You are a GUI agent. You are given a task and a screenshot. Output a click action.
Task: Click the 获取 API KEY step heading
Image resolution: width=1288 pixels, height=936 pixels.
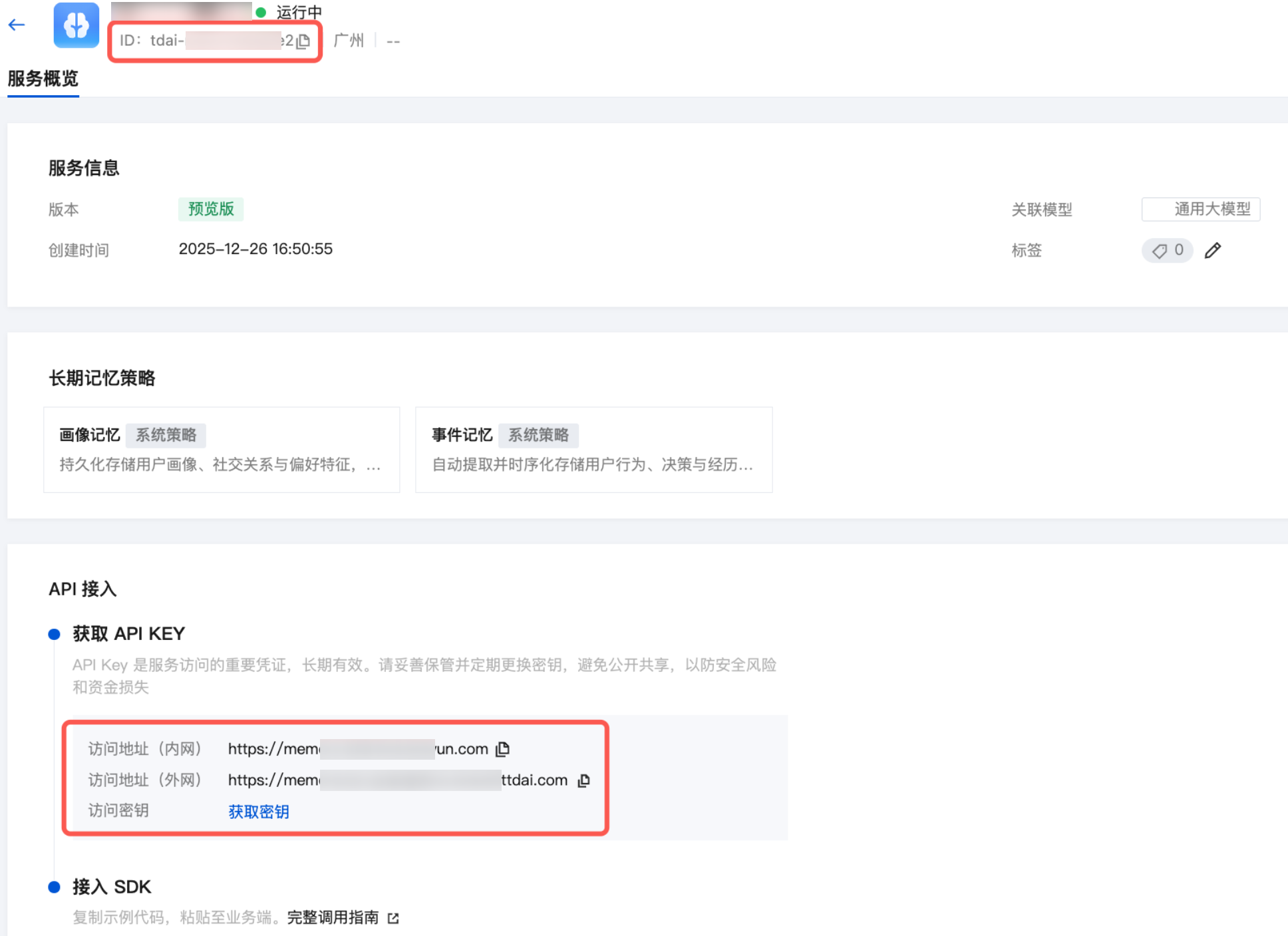[x=128, y=633]
